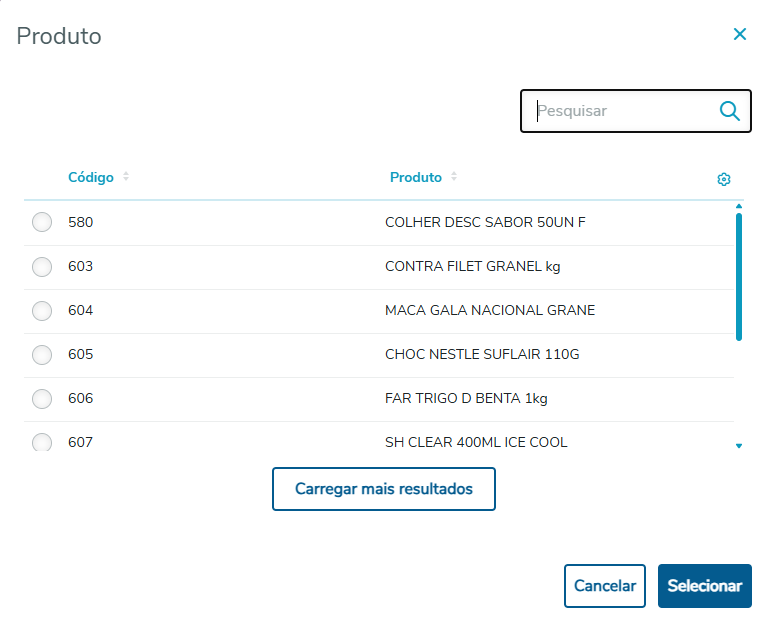Viewport: 764px width, 628px height.
Task: Select radio button for code 580
Action: (42, 223)
